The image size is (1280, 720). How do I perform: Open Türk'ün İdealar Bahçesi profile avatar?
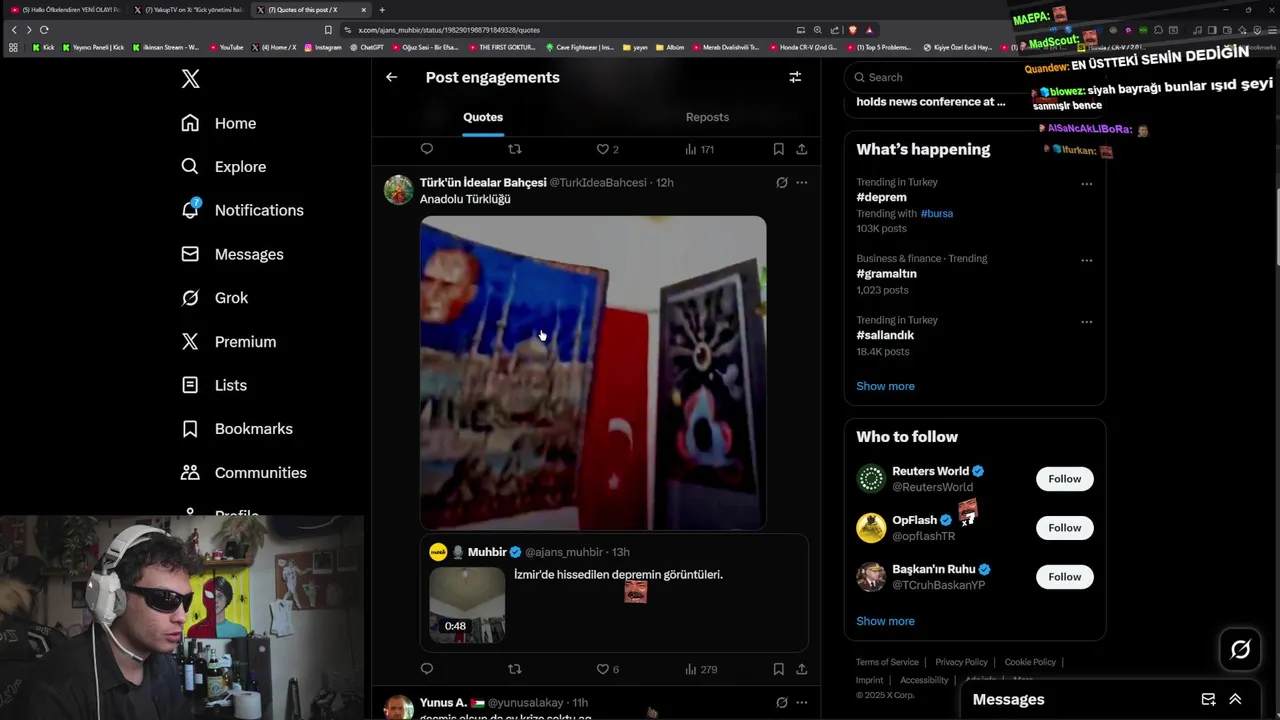398,189
